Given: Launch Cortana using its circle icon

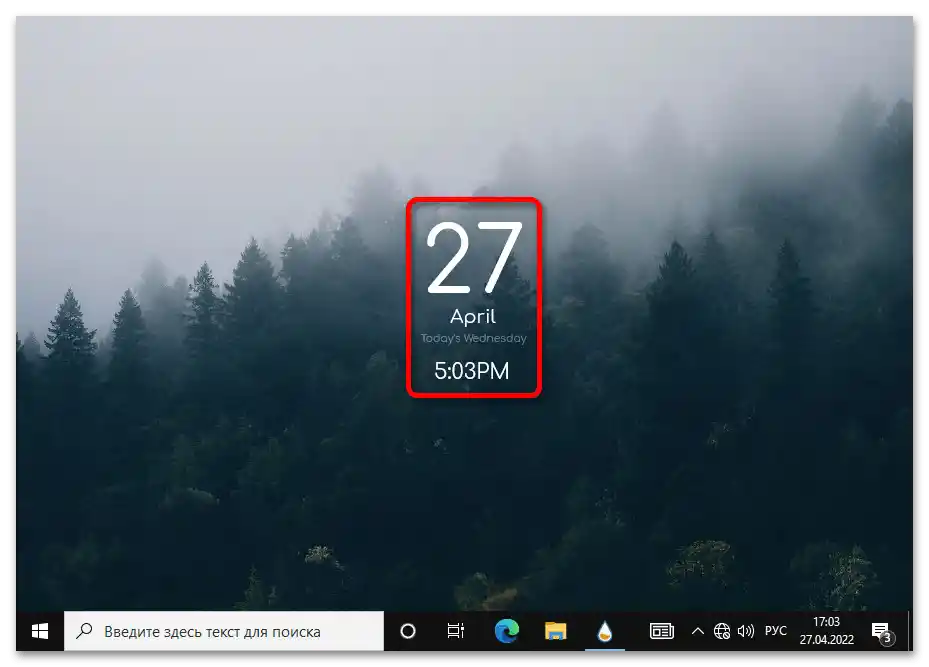Looking at the screenshot, I should click(x=408, y=631).
